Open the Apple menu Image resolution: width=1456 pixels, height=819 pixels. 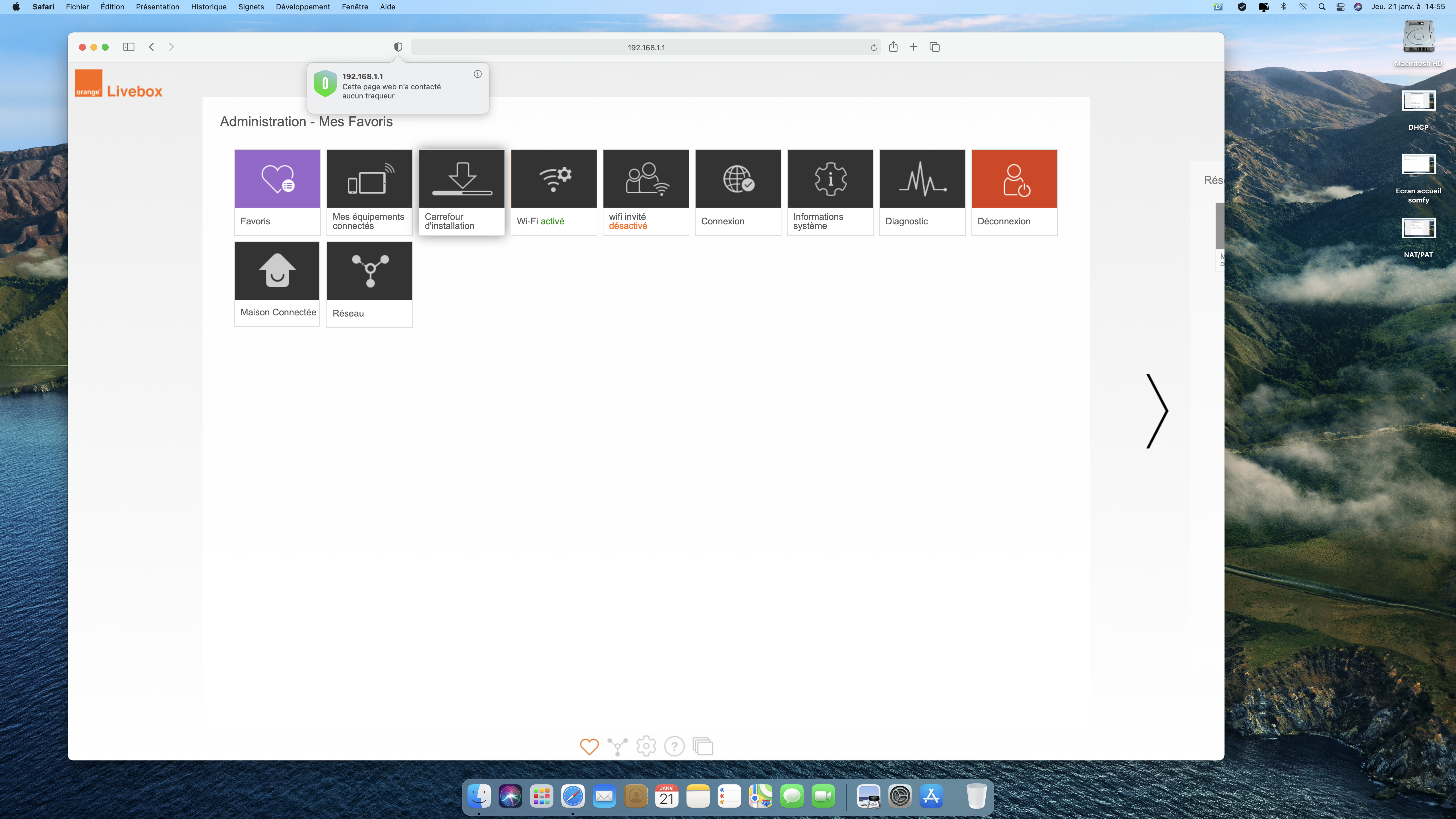tap(16, 7)
